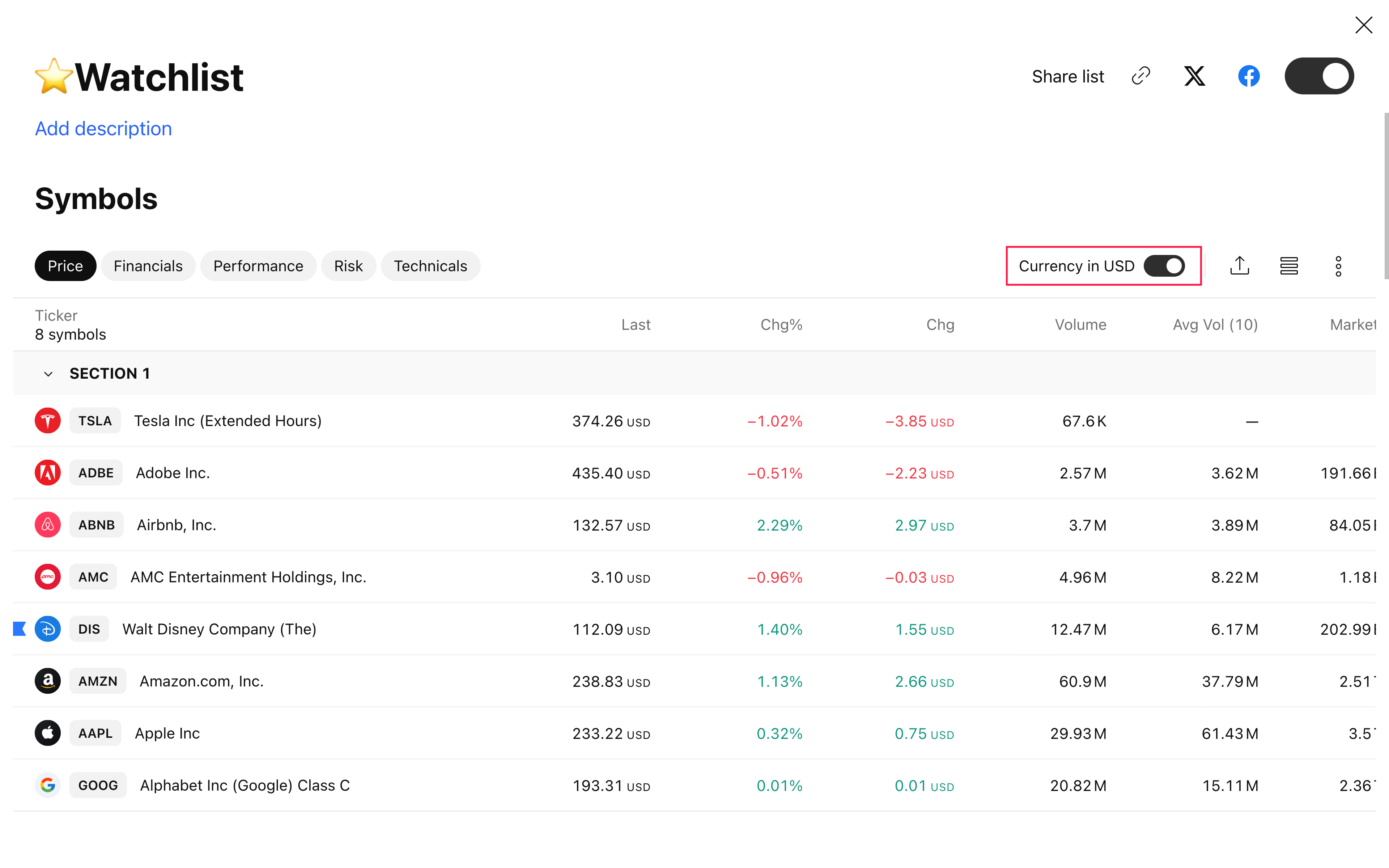
Task: Click the Adobe logo icon
Action: (x=48, y=472)
